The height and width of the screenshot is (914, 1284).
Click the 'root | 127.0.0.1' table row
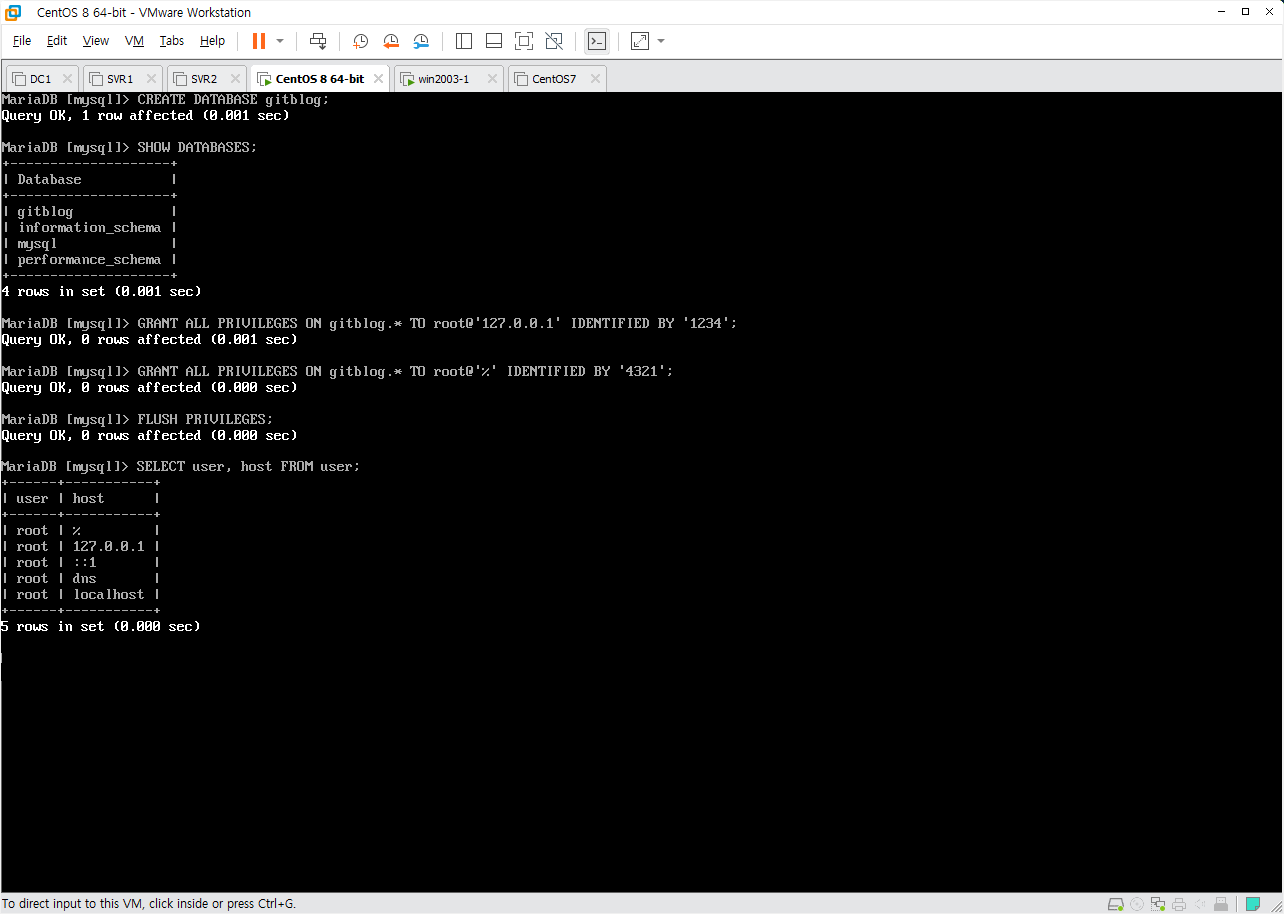(x=81, y=546)
